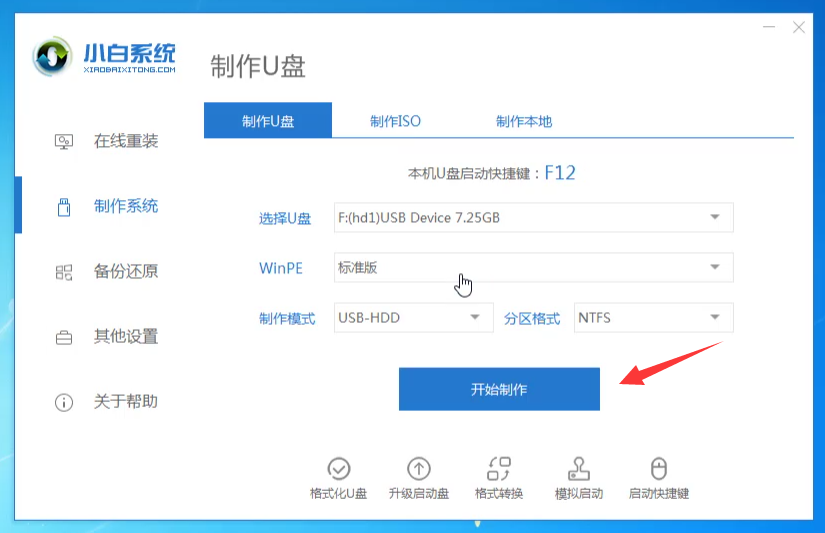The width and height of the screenshot is (825, 533).
Task: Click the 格式转换 label
Action: [499, 494]
